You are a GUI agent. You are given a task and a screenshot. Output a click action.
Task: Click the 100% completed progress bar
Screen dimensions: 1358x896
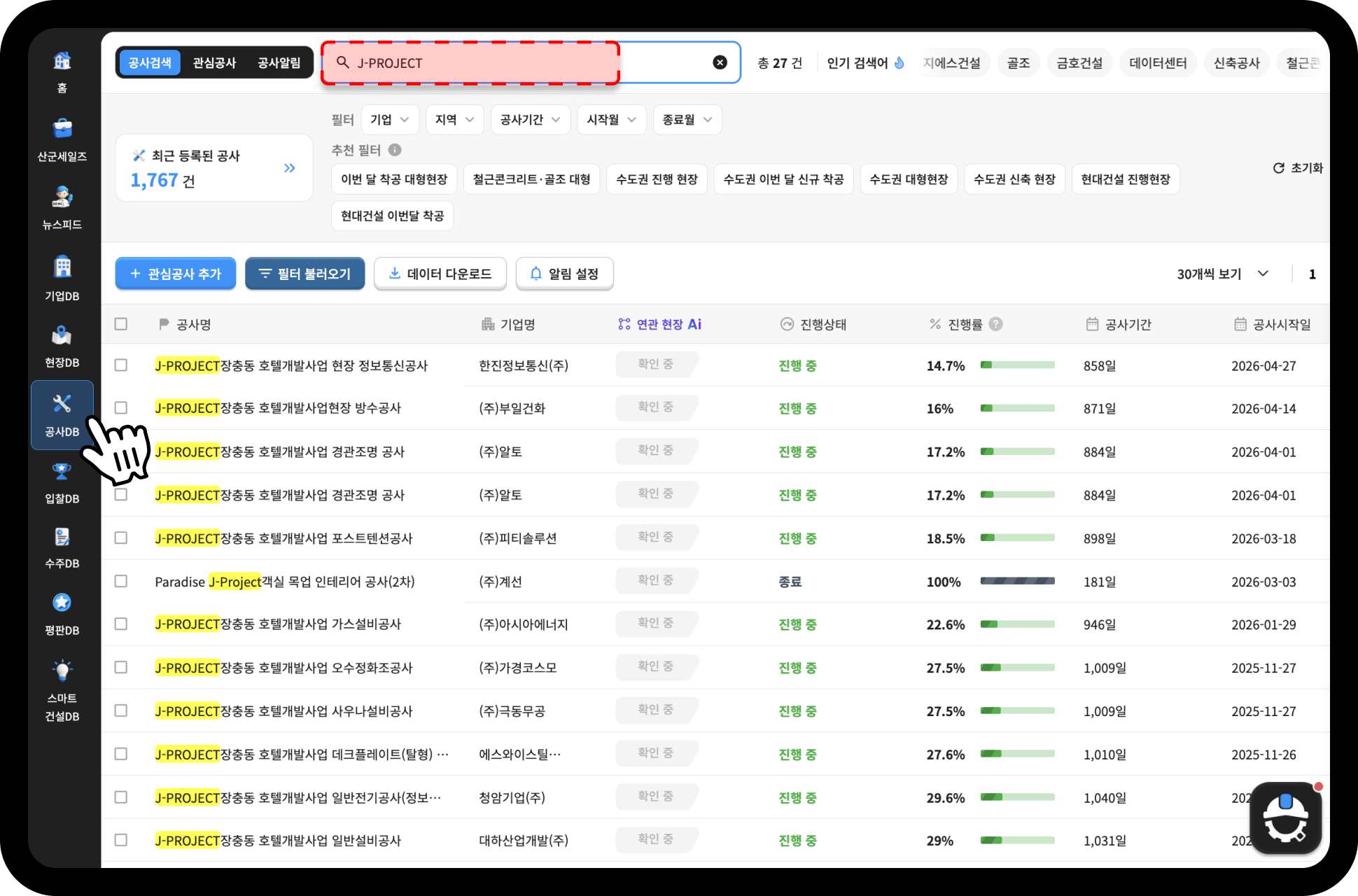1018,581
